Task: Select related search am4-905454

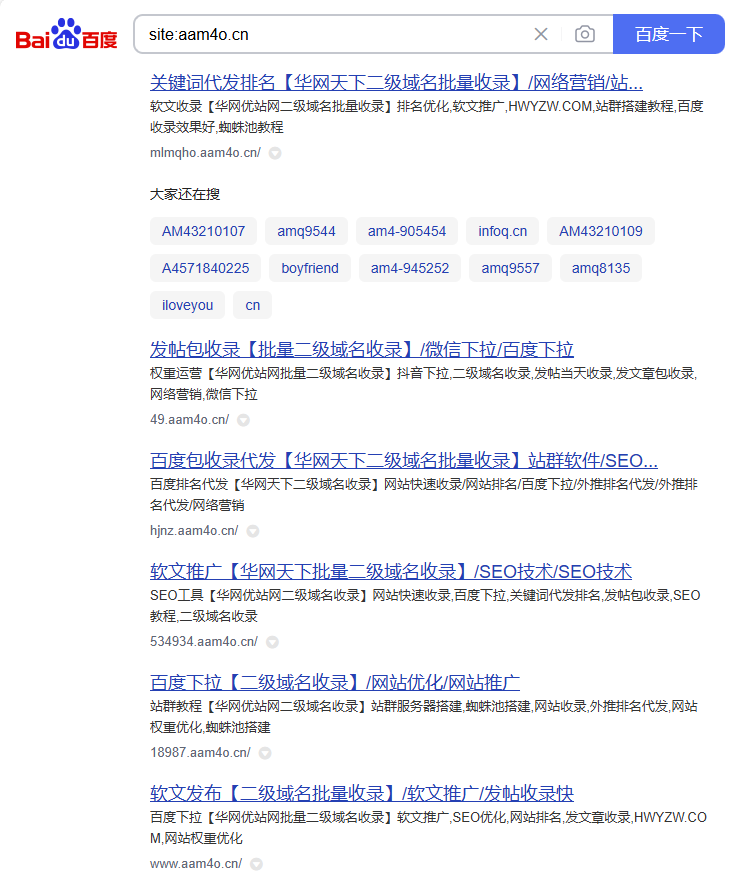Action: [407, 231]
